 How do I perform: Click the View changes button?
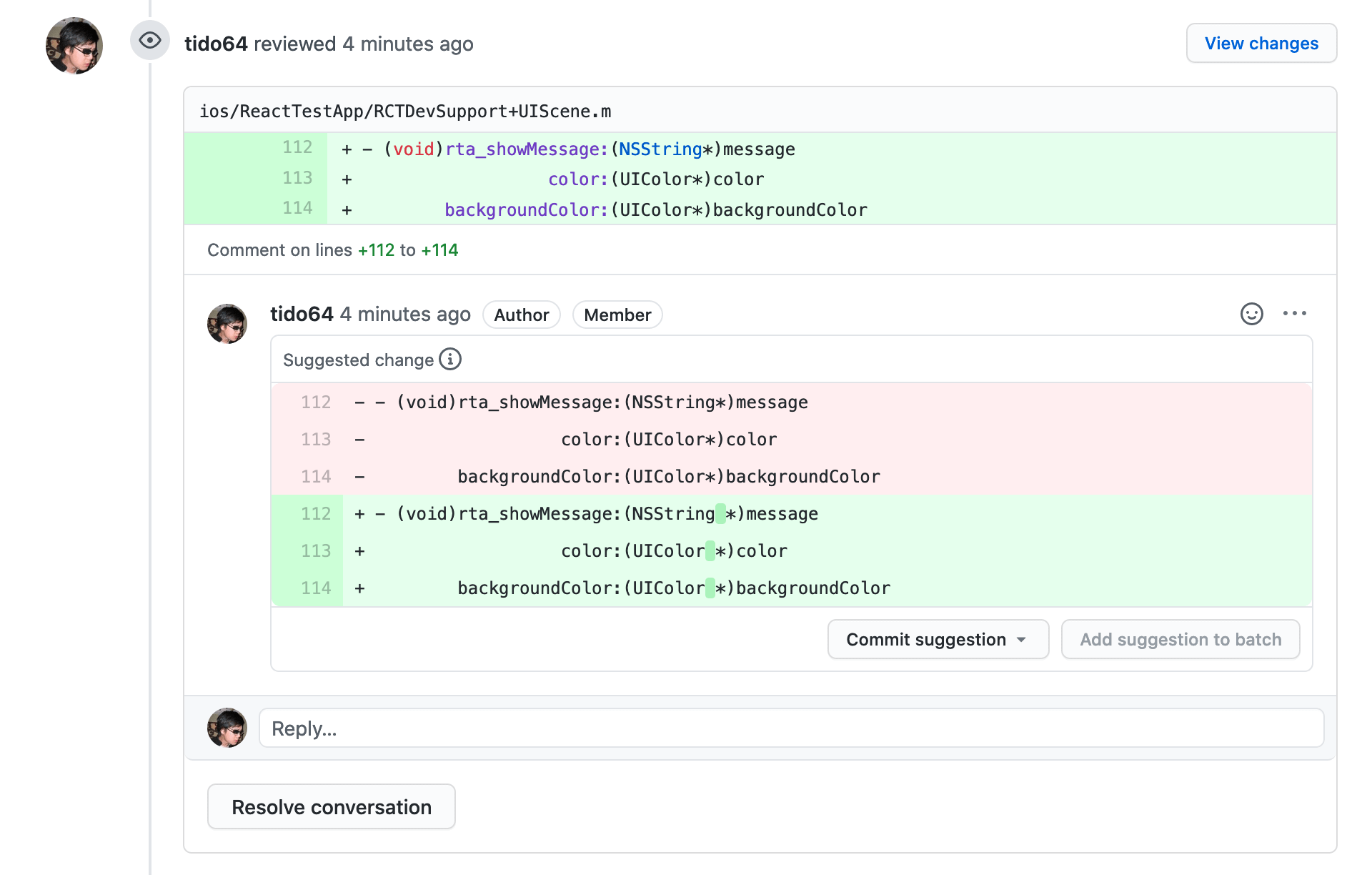(1261, 43)
